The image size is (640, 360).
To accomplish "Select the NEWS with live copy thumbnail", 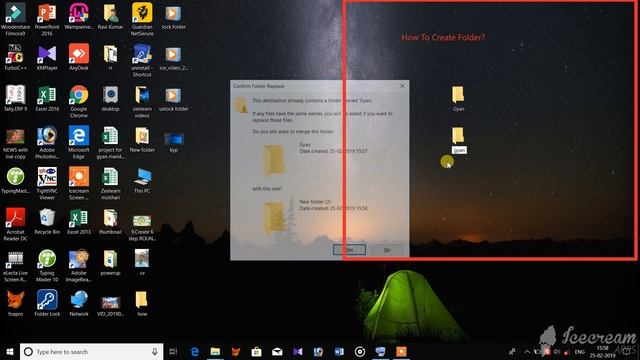I will tap(16, 144).
